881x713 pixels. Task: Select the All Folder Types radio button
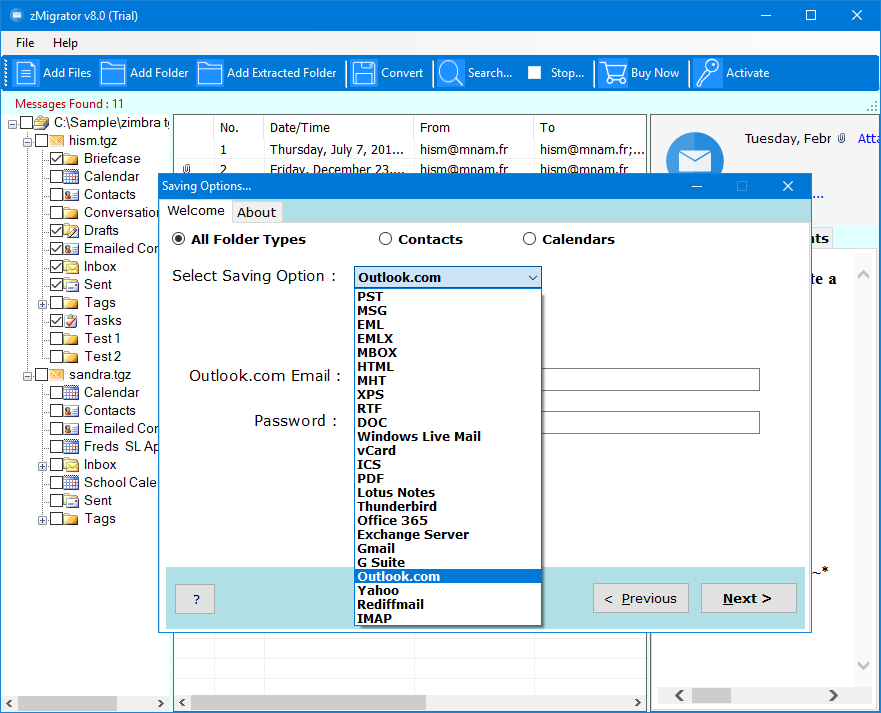[x=178, y=239]
